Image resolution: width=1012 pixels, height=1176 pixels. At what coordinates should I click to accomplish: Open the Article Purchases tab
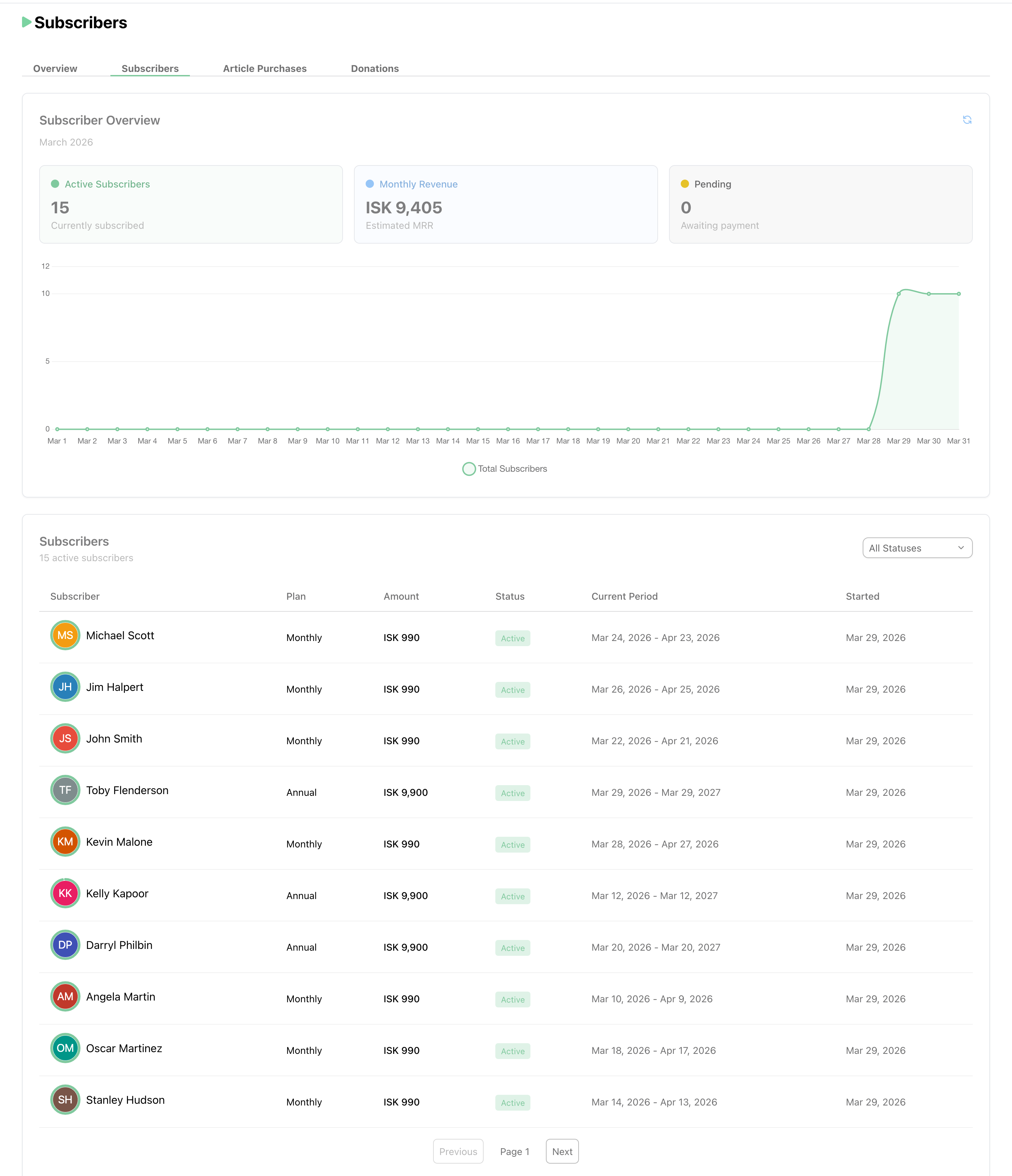(265, 68)
